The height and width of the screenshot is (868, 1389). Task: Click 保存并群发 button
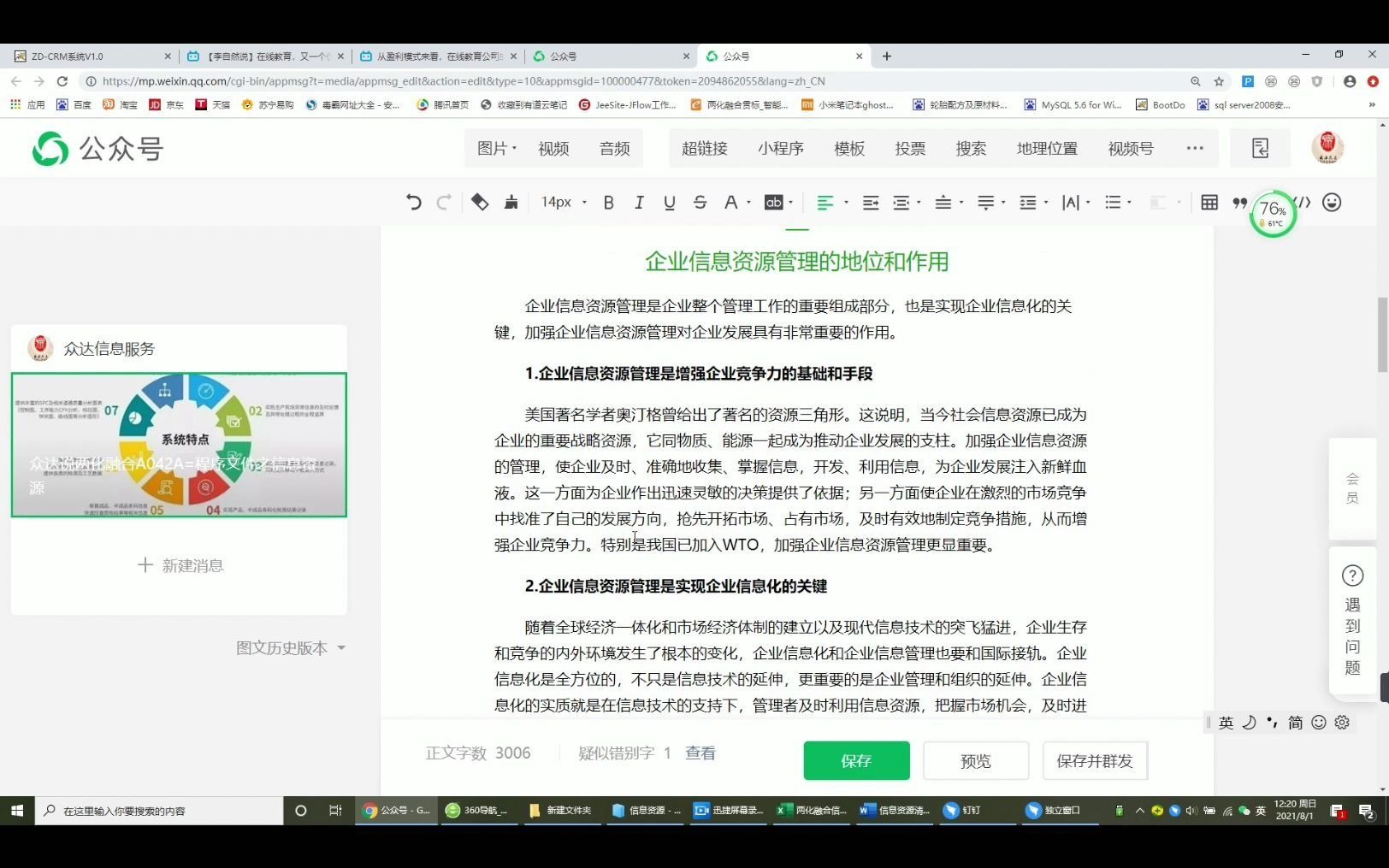click(1095, 760)
